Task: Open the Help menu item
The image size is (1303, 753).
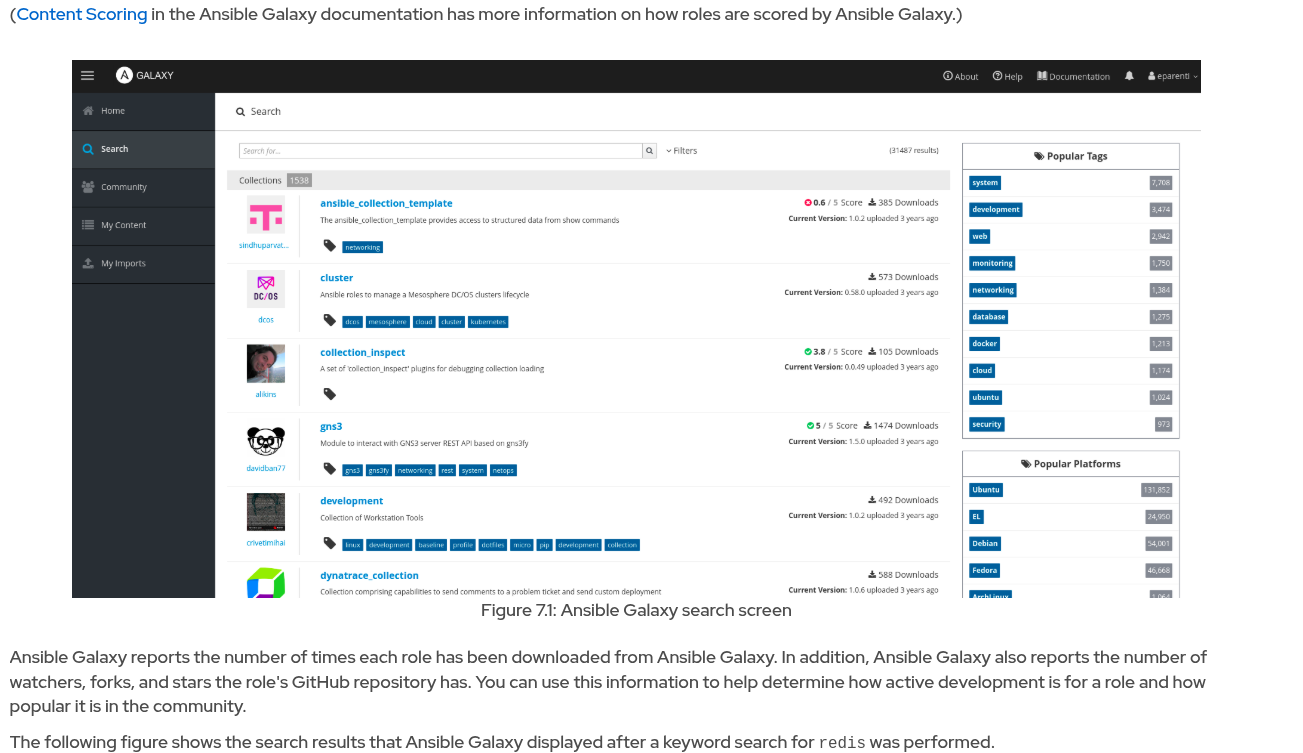Action: point(1008,76)
